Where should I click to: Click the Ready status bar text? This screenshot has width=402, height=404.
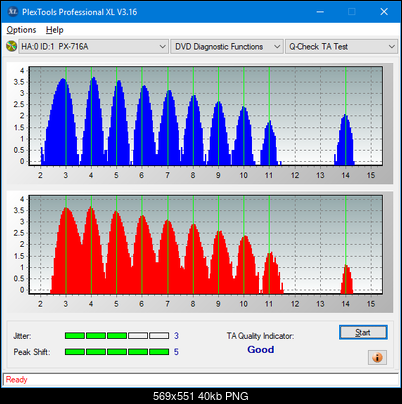(x=17, y=380)
